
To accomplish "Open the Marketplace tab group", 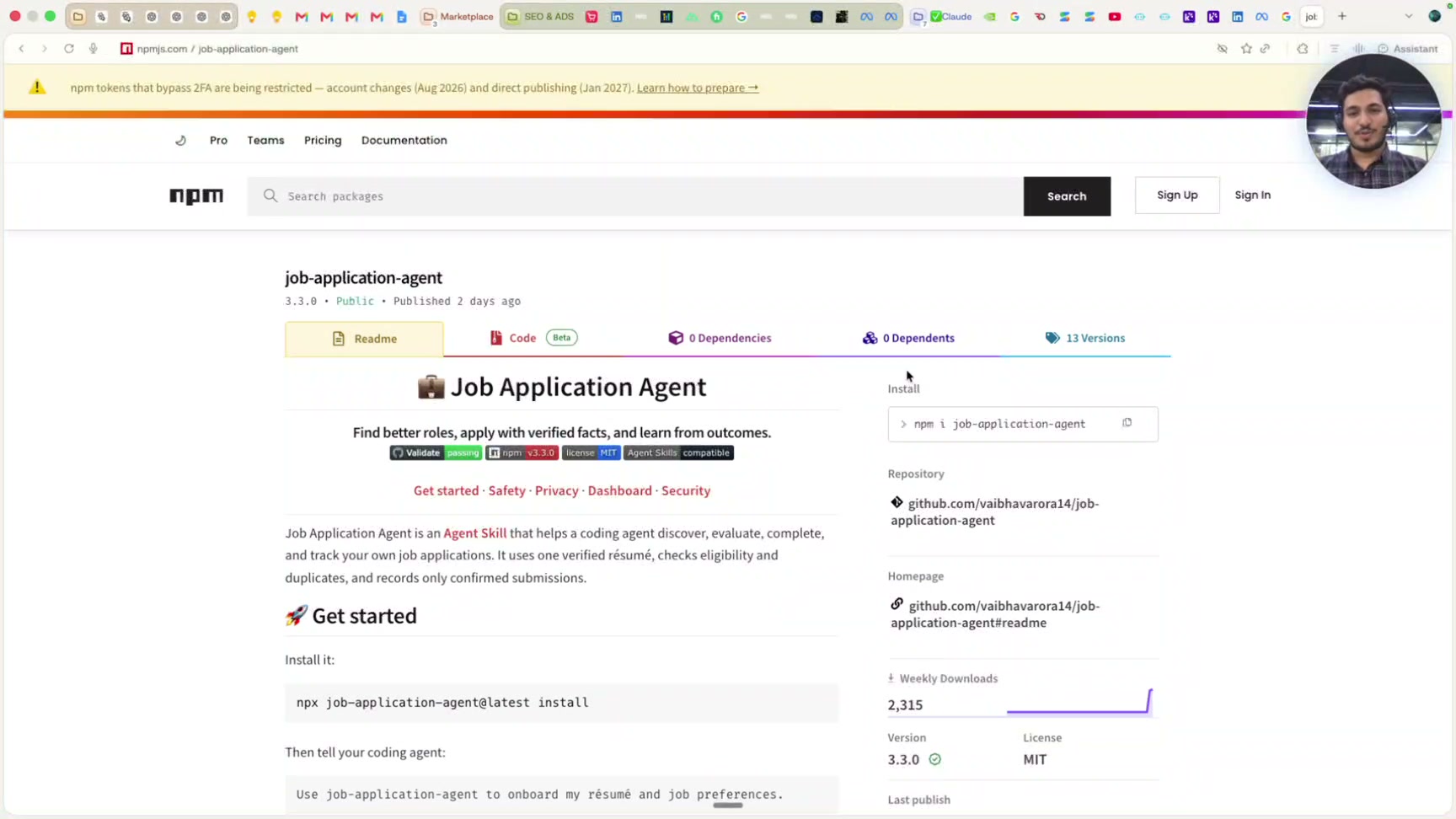I will coord(458,16).
